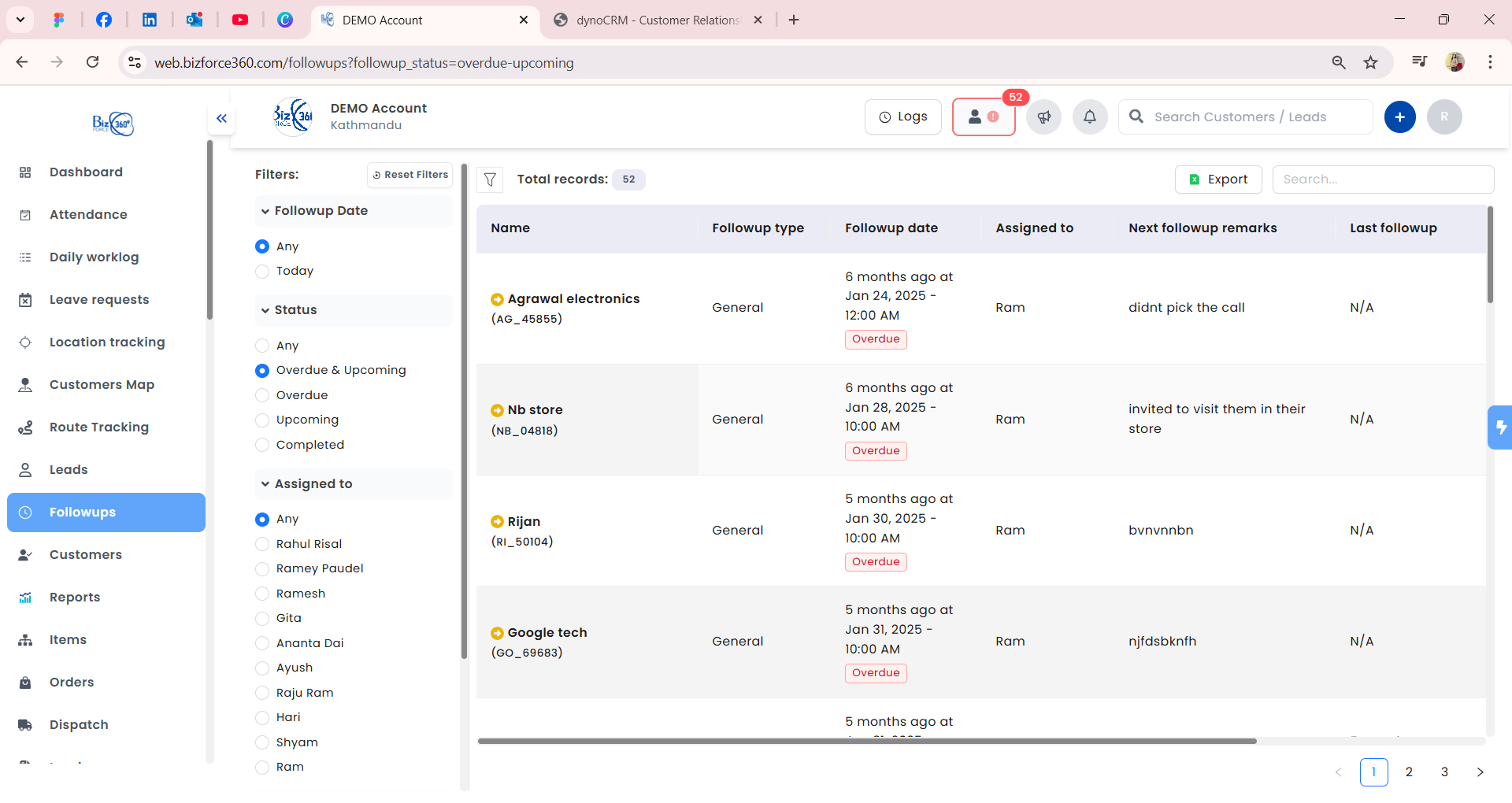Click the funnel filter icon
This screenshot has height=803, width=1512.
pos(490,179)
